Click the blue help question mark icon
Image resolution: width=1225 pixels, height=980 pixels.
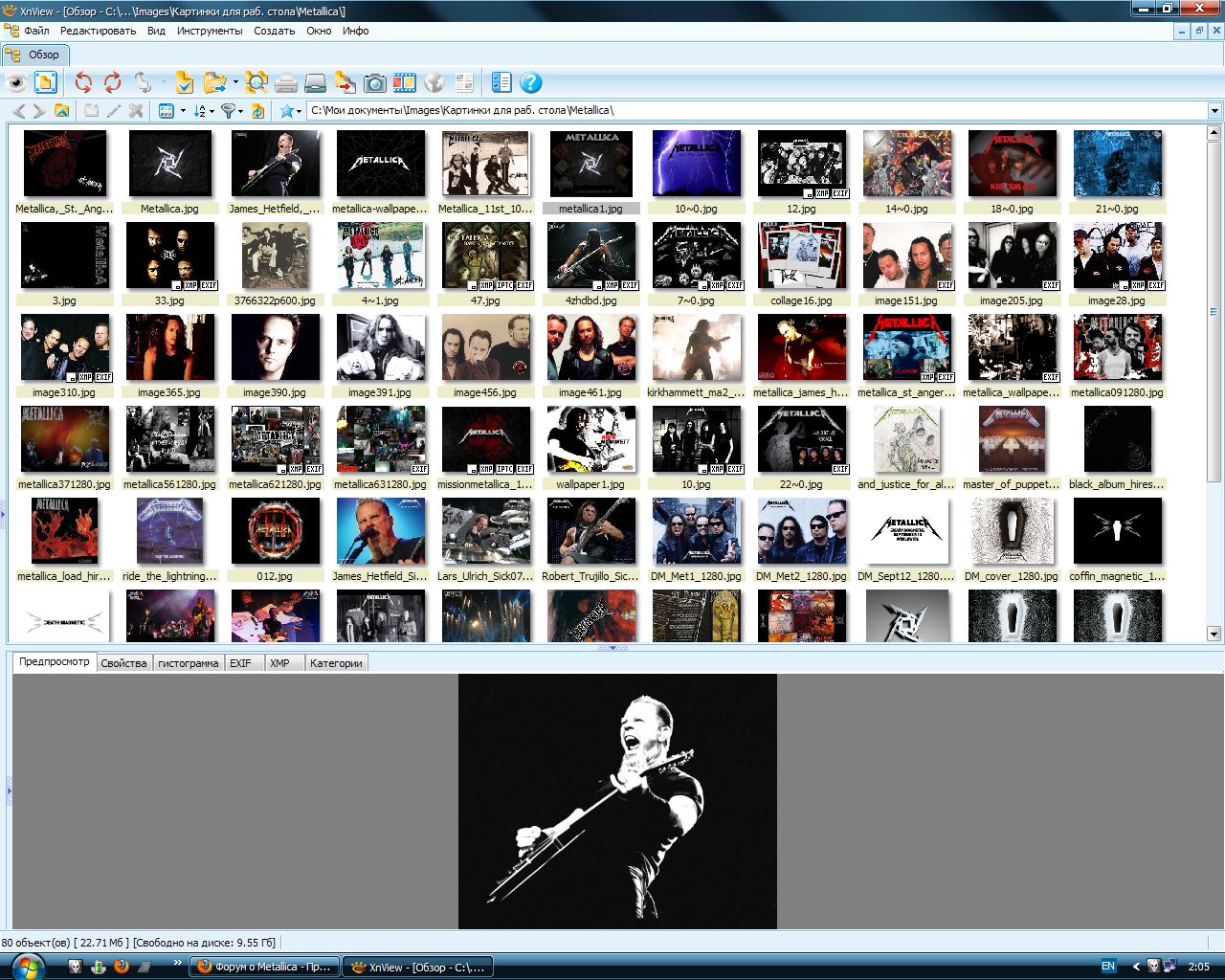[531, 83]
